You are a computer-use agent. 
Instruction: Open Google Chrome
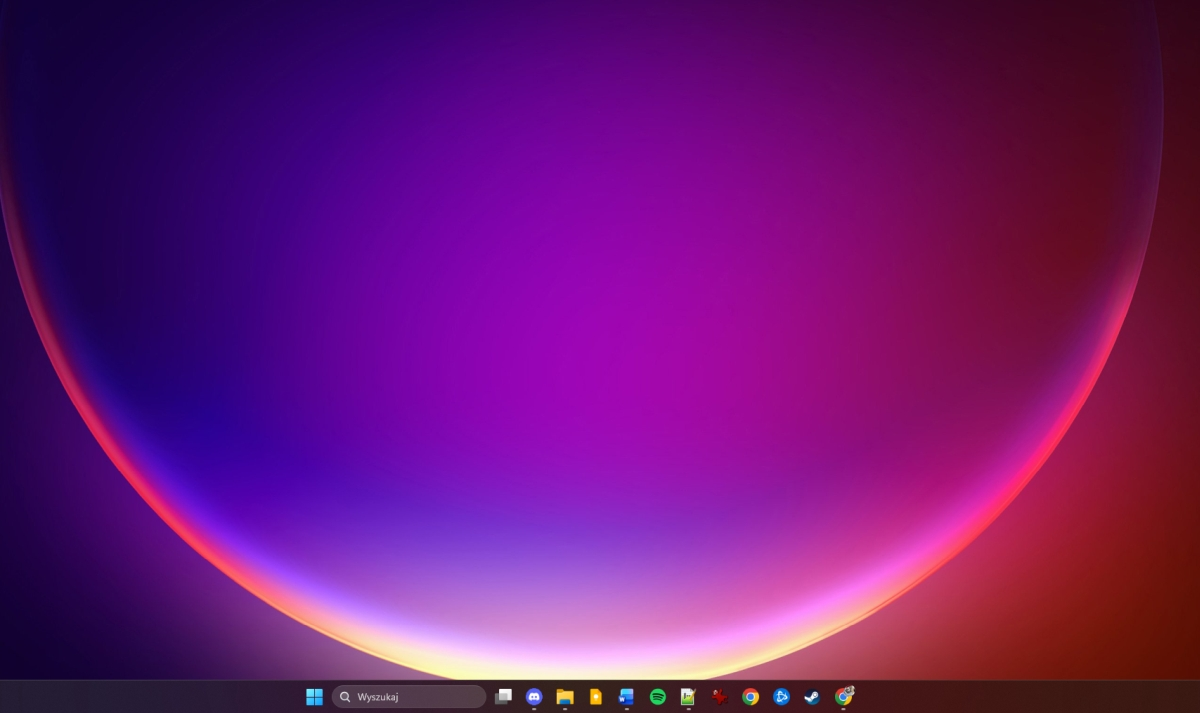pos(749,695)
